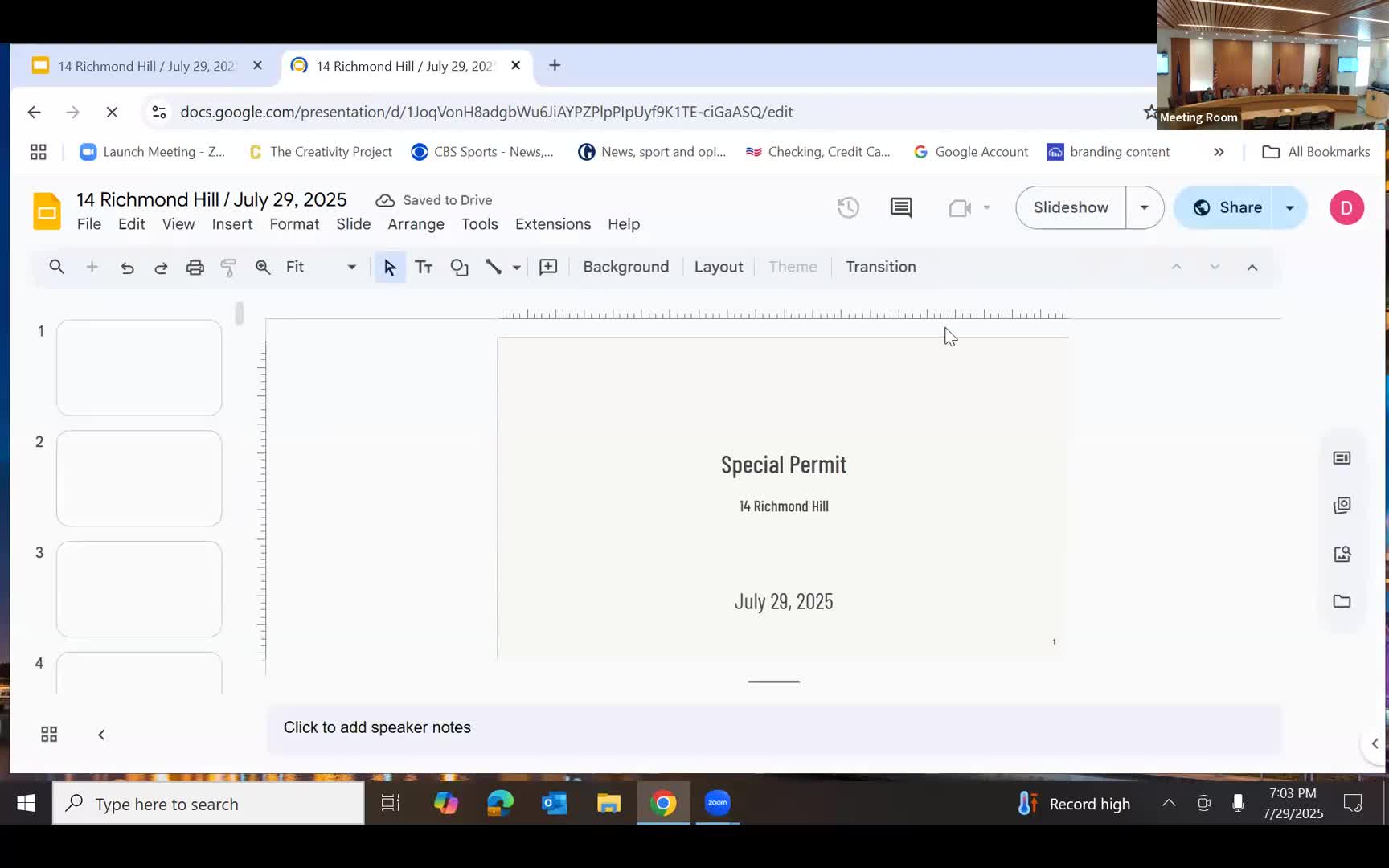Open the Format menu
Image resolution: width=1389 pixels, height=868 pixels.
tap(294, 224)
